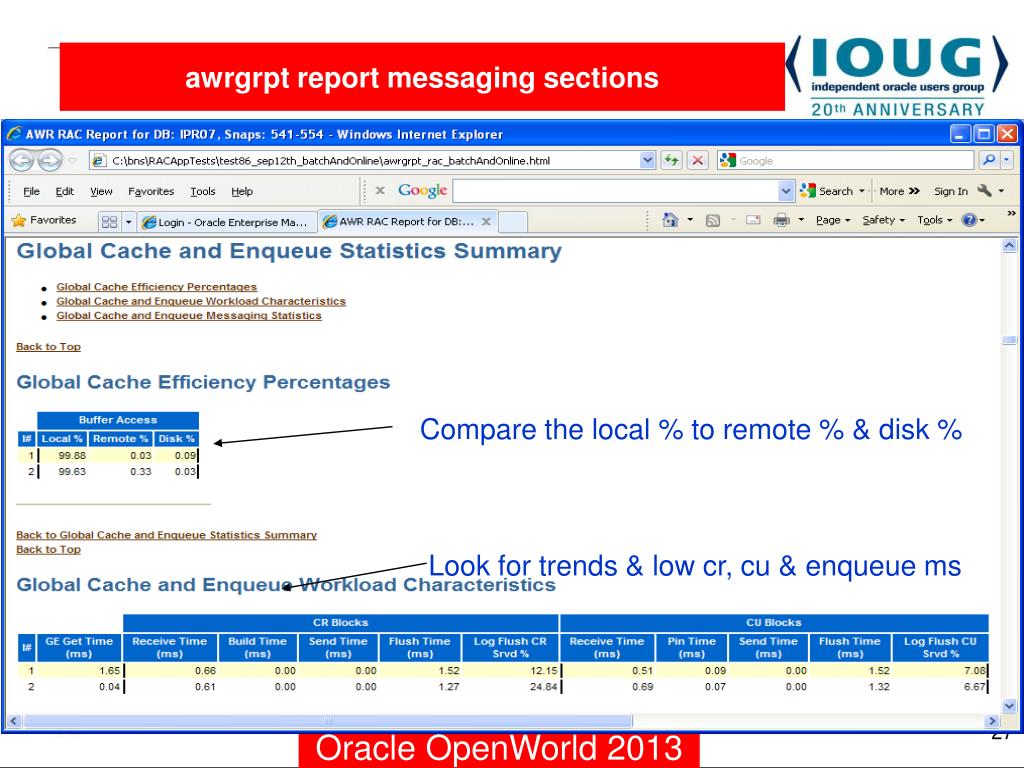Click Global Cache and Enqueue Workload Characteristics link
The width and height of the screenshot is (1024, 768).
[x=200, y=301]
